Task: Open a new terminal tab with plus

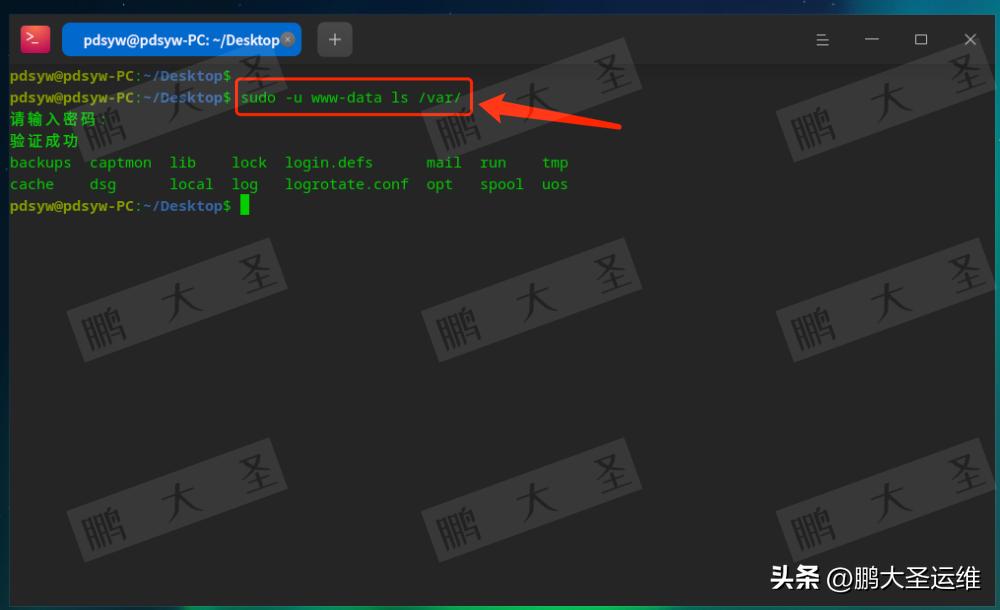Action: [335, 40]
